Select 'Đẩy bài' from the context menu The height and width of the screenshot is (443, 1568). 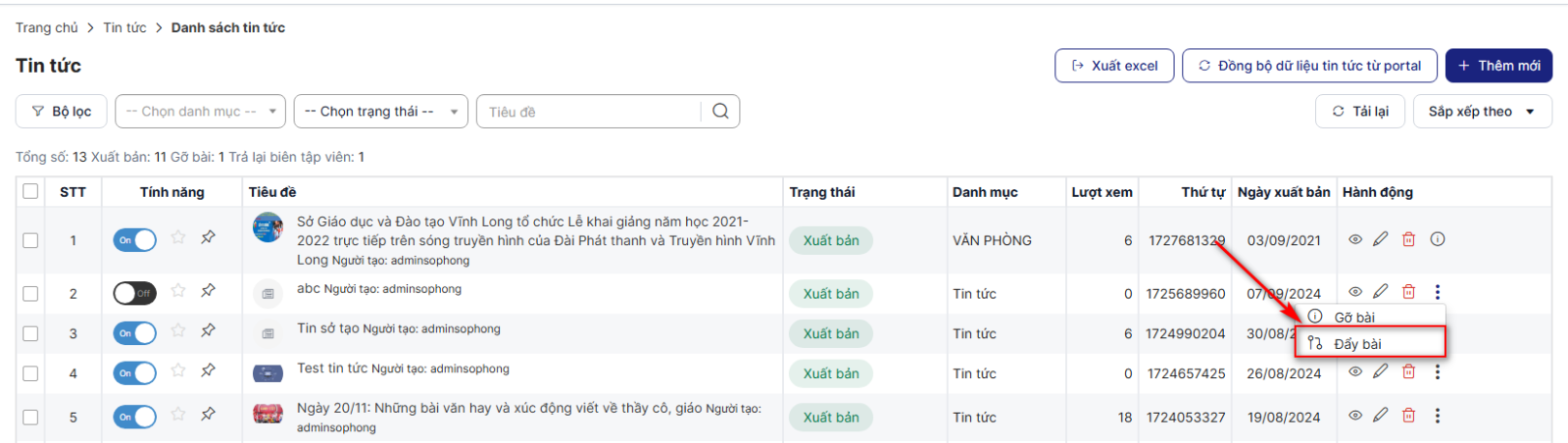(x=1357, y=344)
